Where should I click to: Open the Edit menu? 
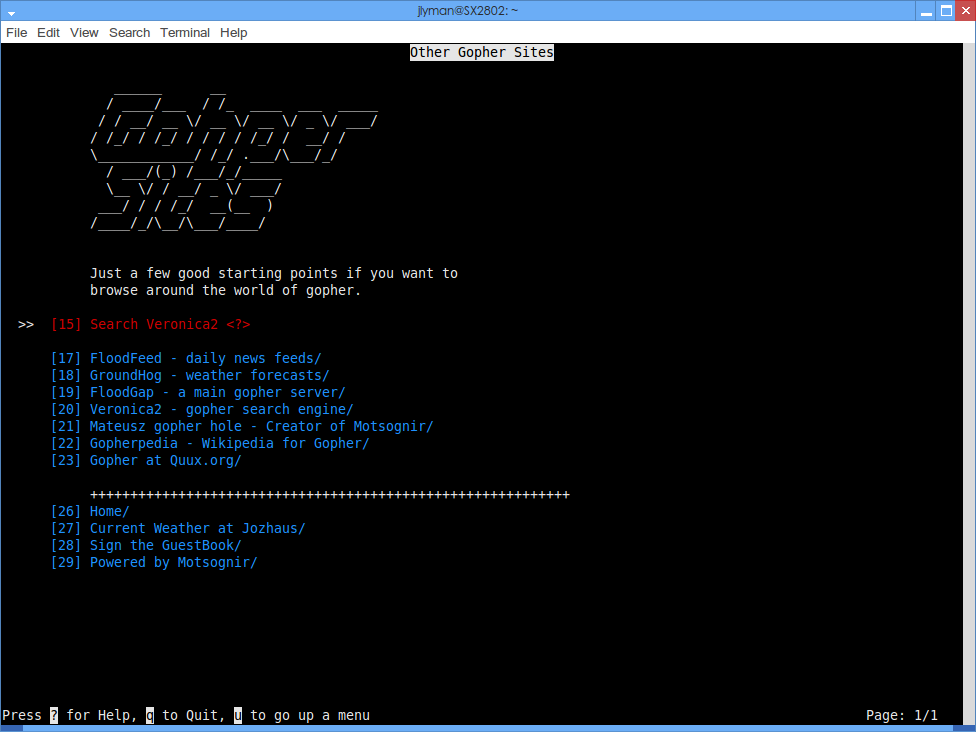(48, 33)
